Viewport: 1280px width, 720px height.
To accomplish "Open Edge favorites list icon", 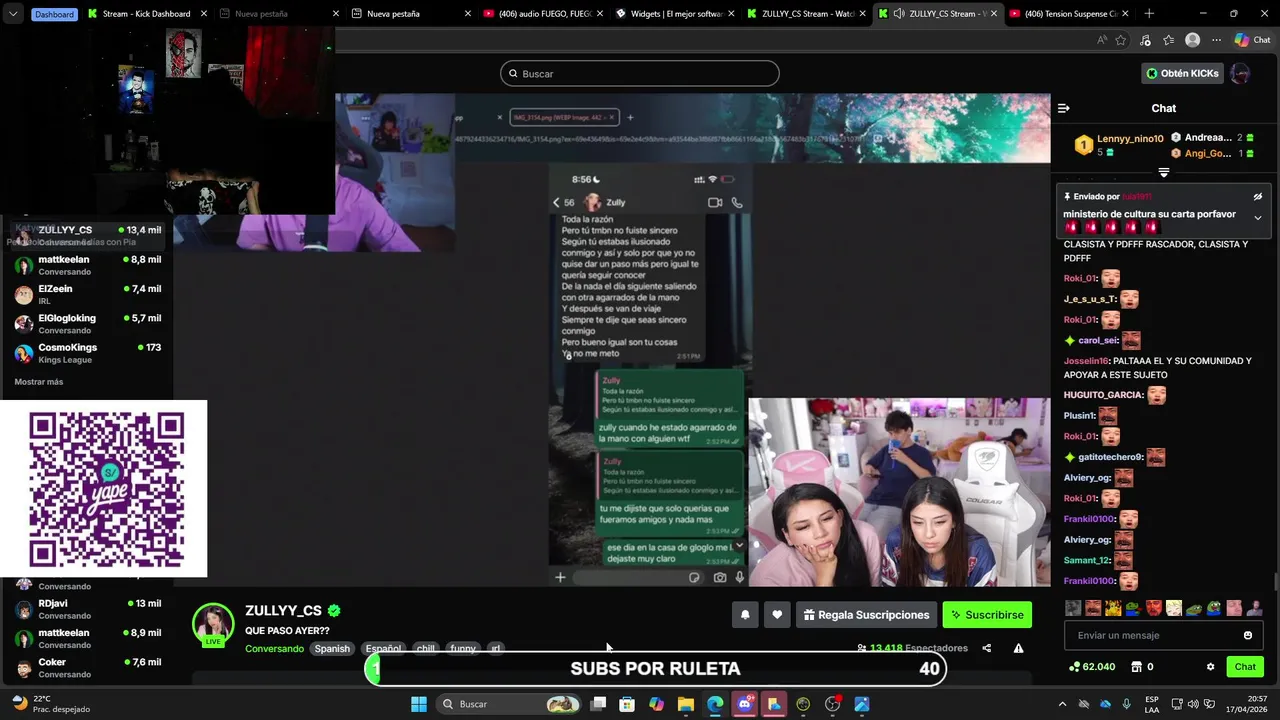I will [1168, 40].
